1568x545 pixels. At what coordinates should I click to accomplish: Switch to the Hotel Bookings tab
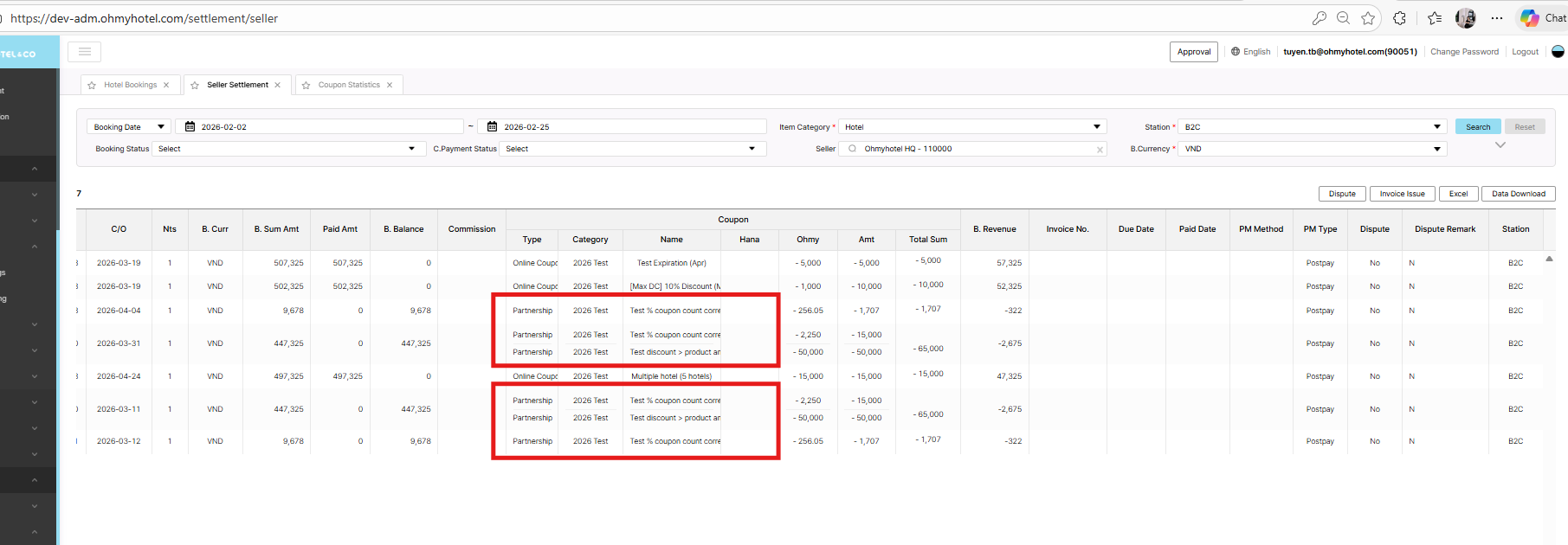(x=130, y=85)
